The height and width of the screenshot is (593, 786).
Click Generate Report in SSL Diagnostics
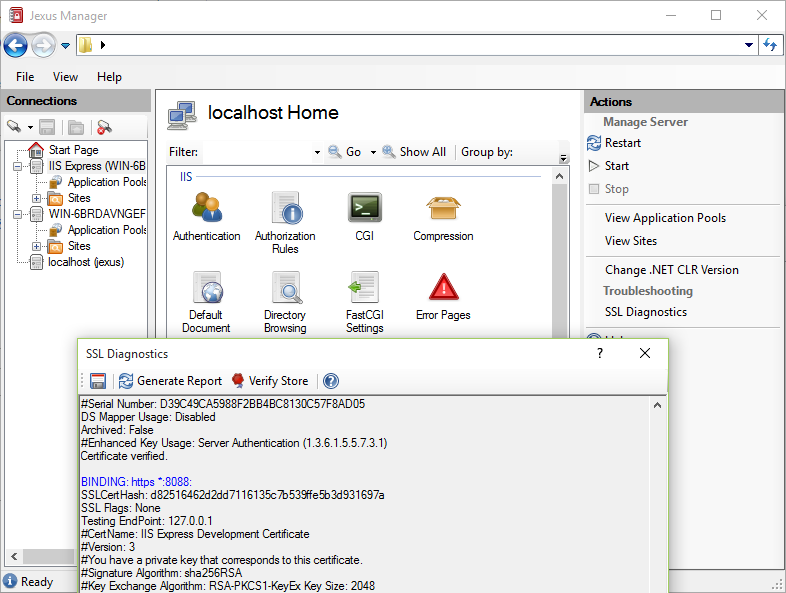coord(170,381)
